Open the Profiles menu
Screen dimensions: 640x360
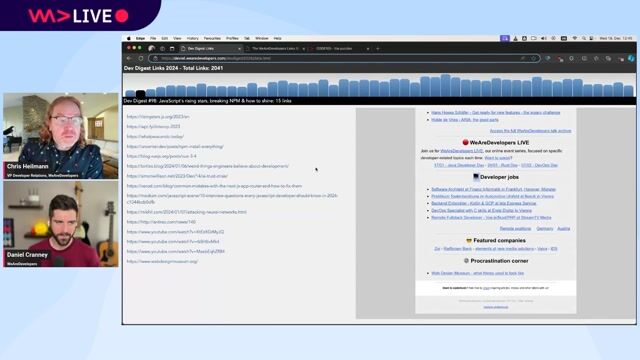coord(232,38)
